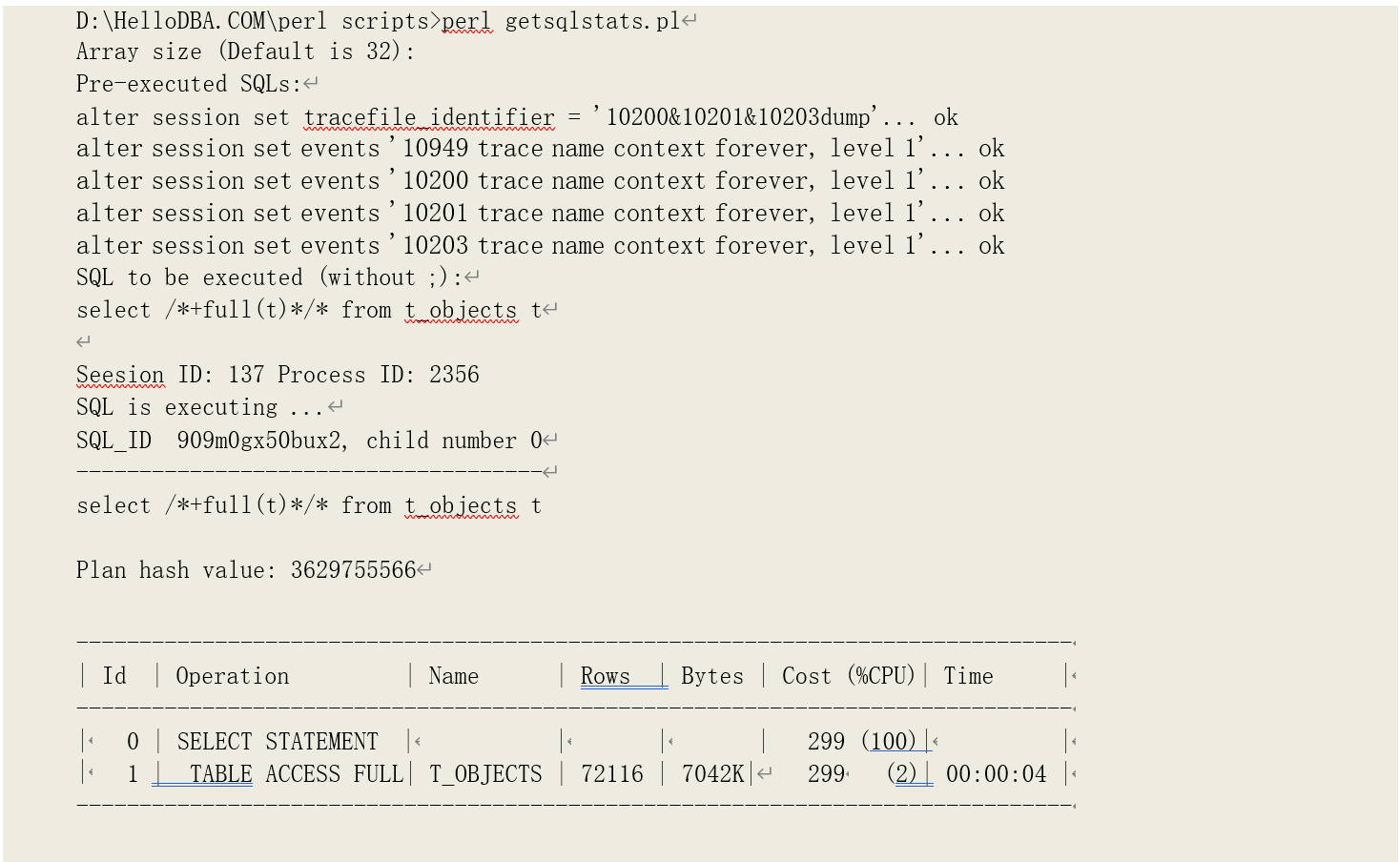Click the "Time" column header
Image resolution: width=1400 pixels, height=862 pixels.
coord(968,676)
